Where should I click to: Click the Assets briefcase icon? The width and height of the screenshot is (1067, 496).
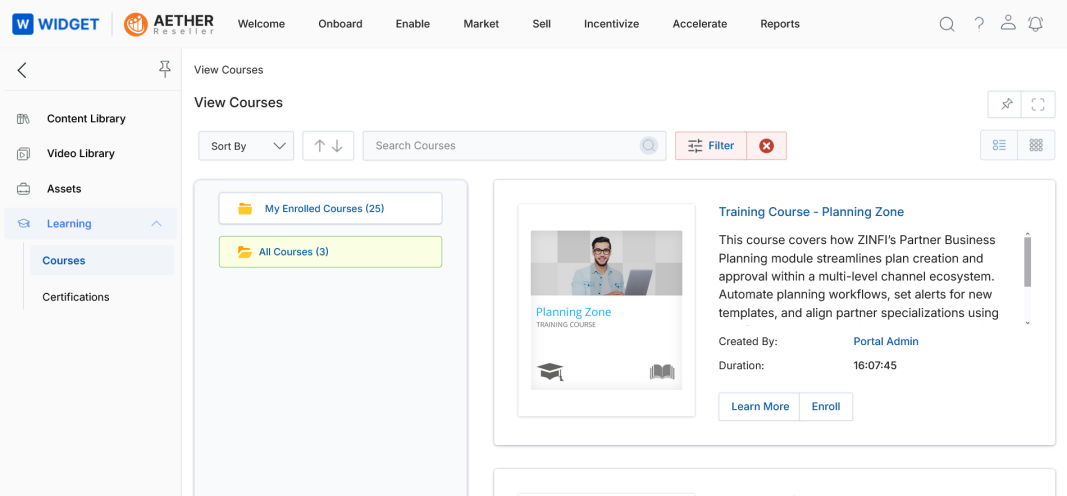[23, 189]
